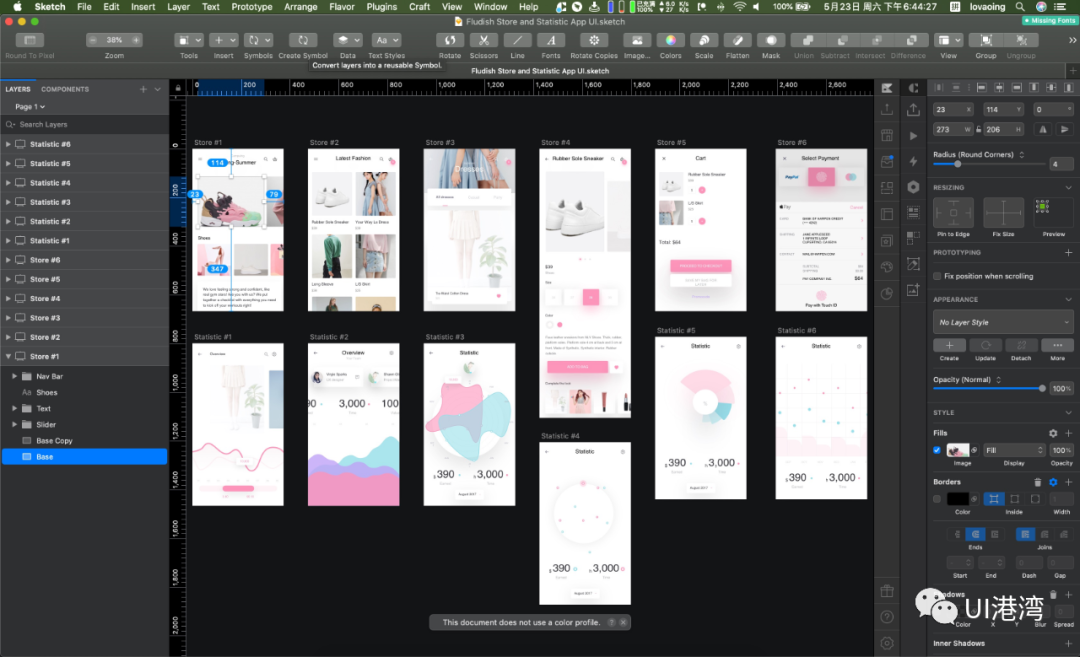1080x657 pixels.
Task: Apply Mask from the toolbar
Action: [x=771, y=40]
